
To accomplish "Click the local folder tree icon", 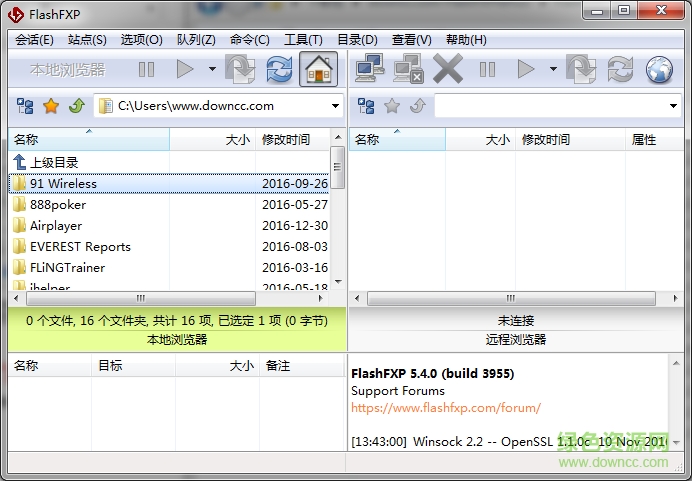I will click(x=25, y=106).
